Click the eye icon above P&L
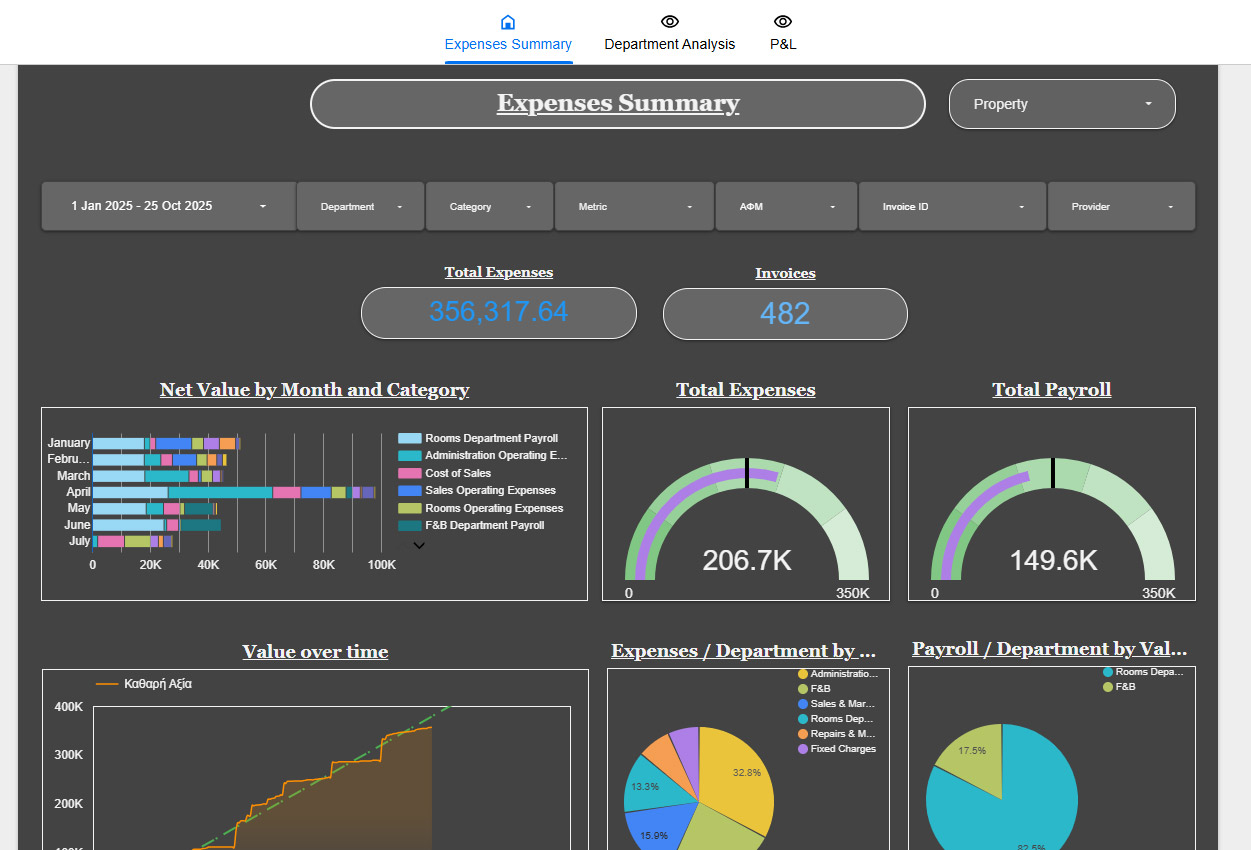Screen dimensions: 1251x850 tap(783, 22)
